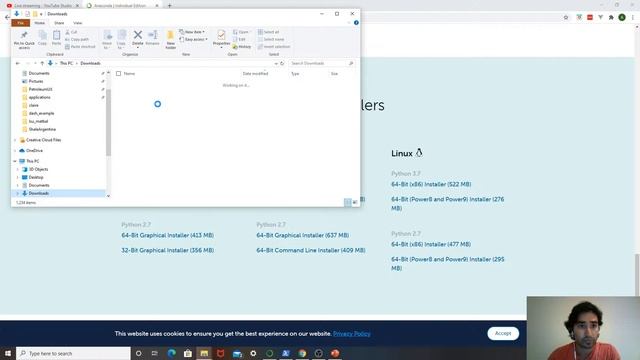Click Explorer Back arrow
Image resolution: width=640 pixels, height=360 pixels.
click(18, 63)
